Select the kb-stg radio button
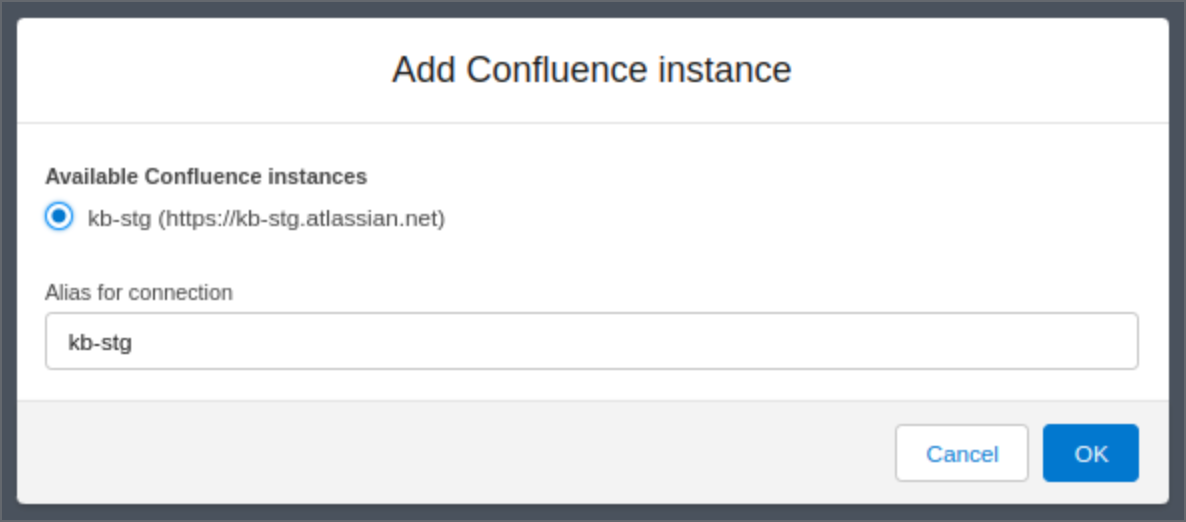Screen dimensions: 1186x522 60,216
